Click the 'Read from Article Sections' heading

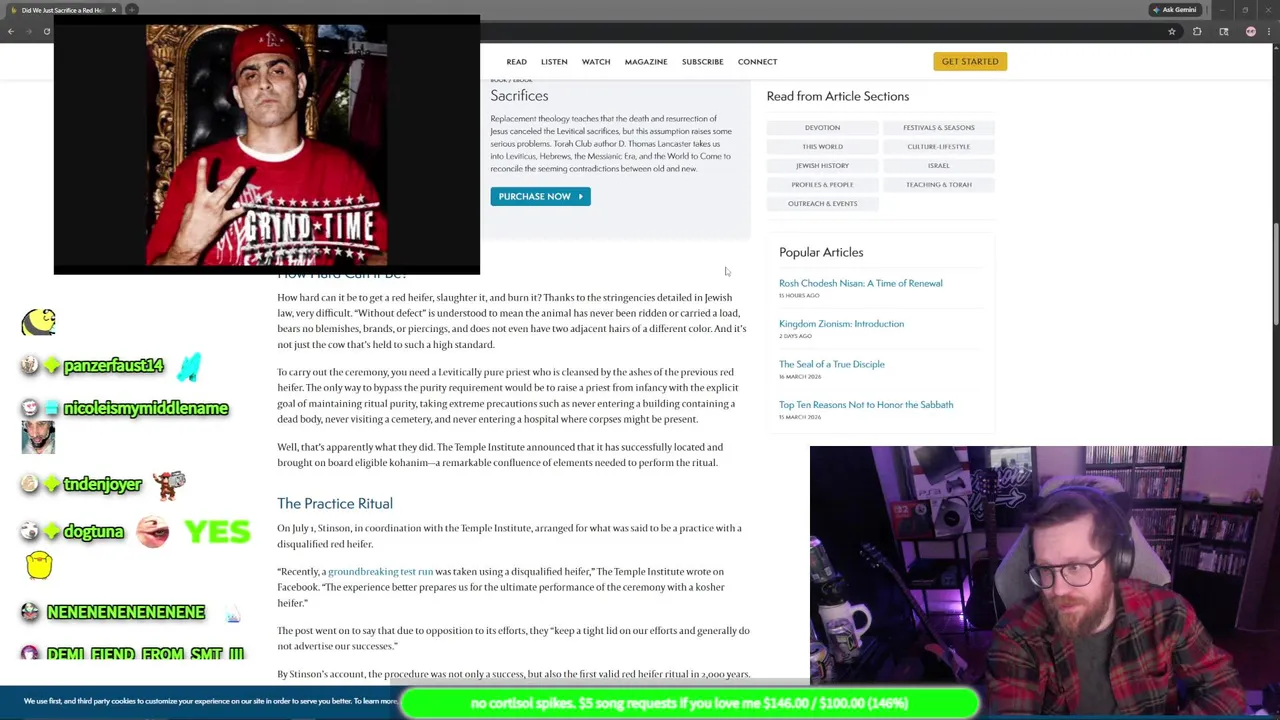point(837,96)
